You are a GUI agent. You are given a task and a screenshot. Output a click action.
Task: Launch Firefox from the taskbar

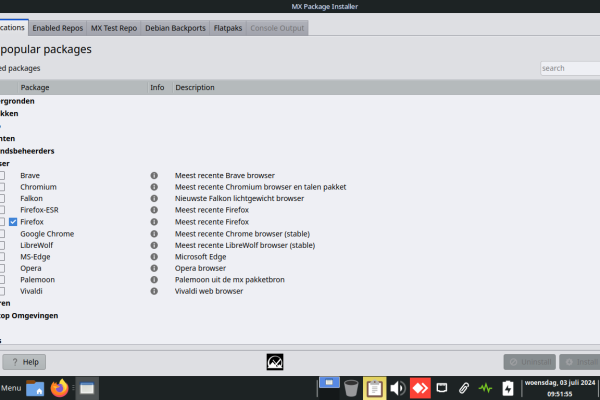tap(59, 387)
